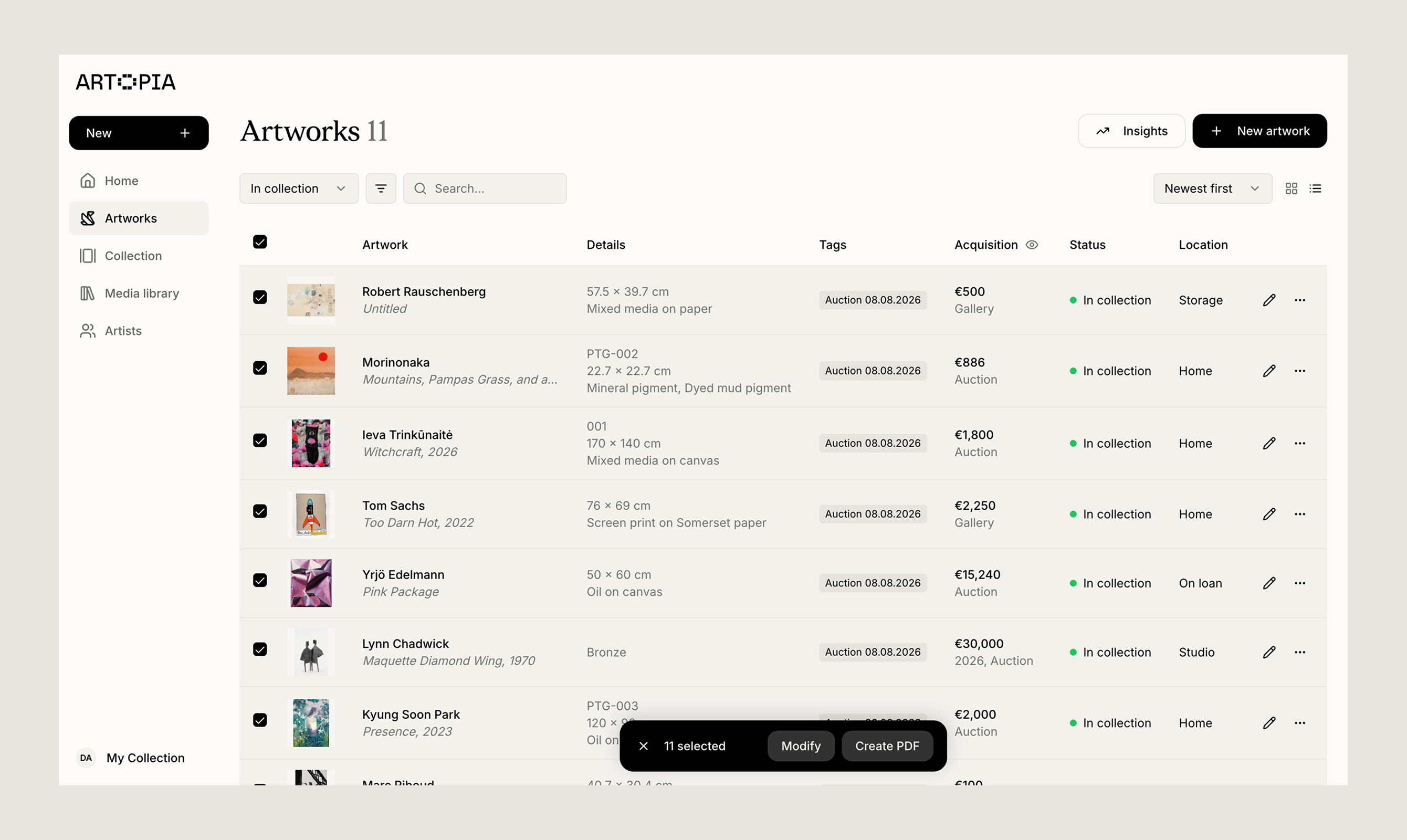Uncheck the Ieva Trinkūnaitė row checkbox

260,440
